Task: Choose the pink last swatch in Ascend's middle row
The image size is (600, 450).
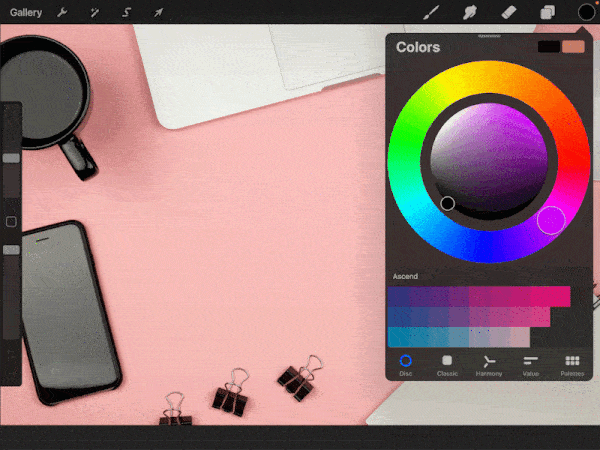Action: [x=540, y=317]
